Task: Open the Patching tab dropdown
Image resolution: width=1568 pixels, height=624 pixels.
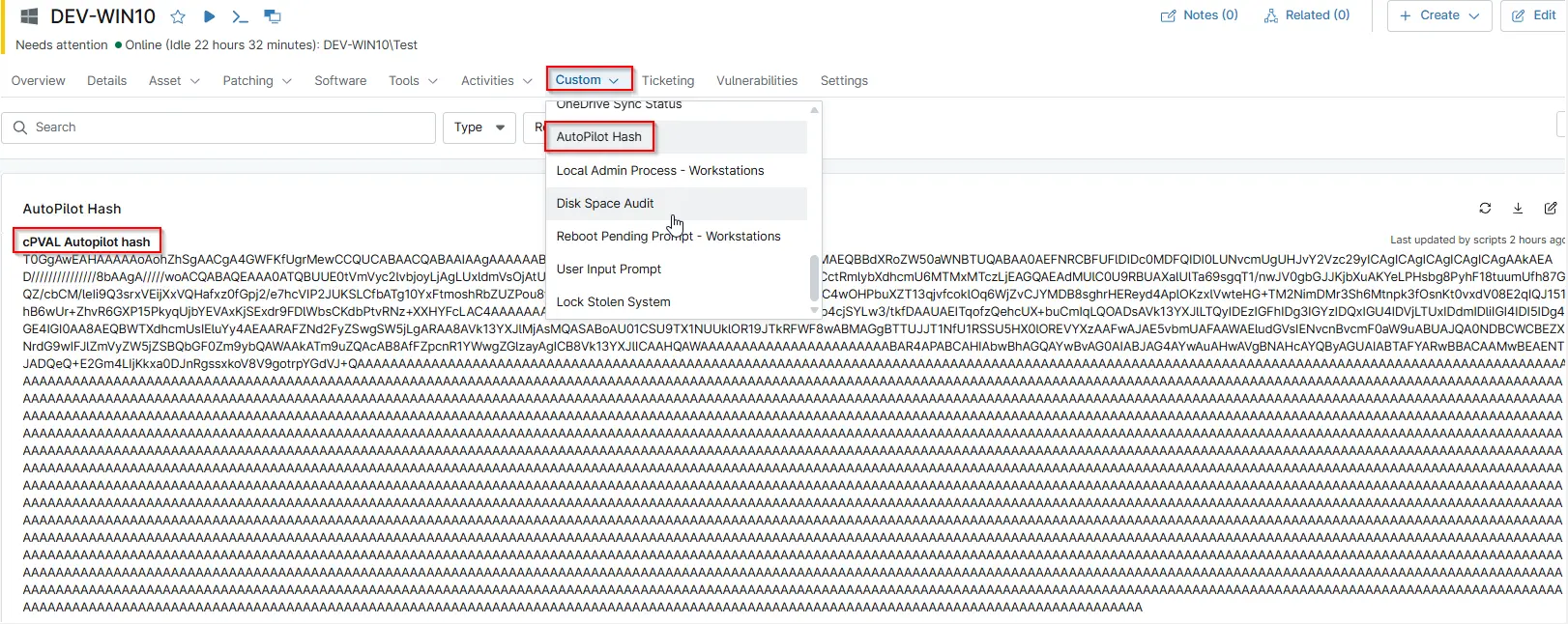Action: tap(257, 81)
